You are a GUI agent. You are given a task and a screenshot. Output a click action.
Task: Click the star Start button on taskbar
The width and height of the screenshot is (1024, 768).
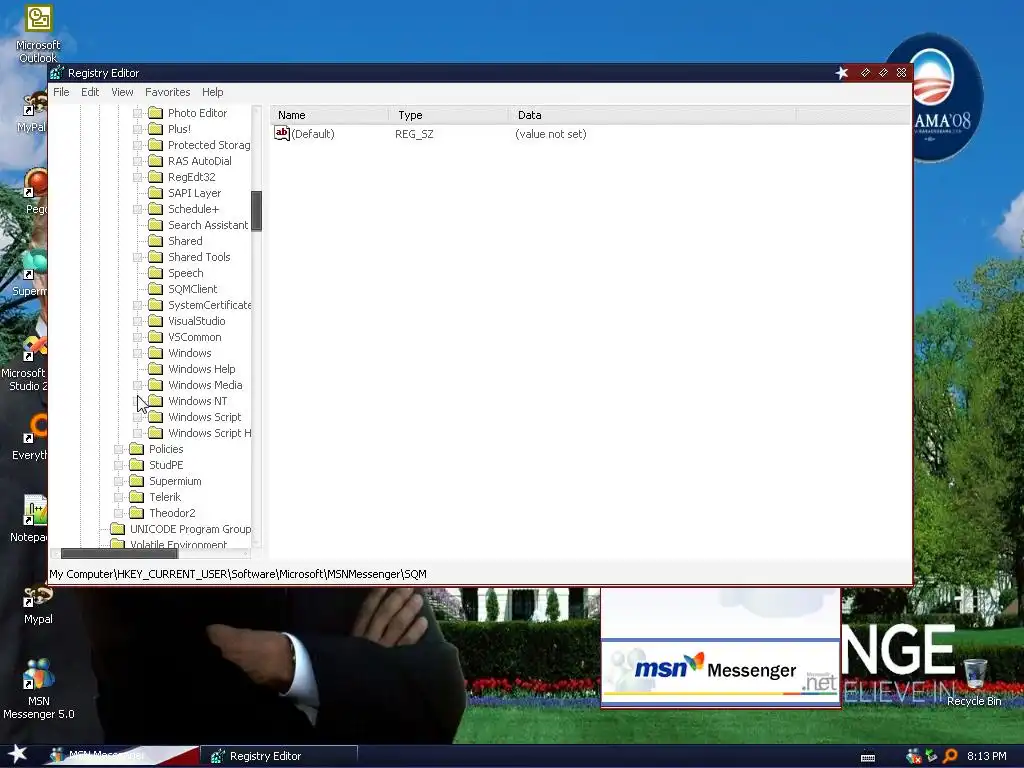point(17,754)
